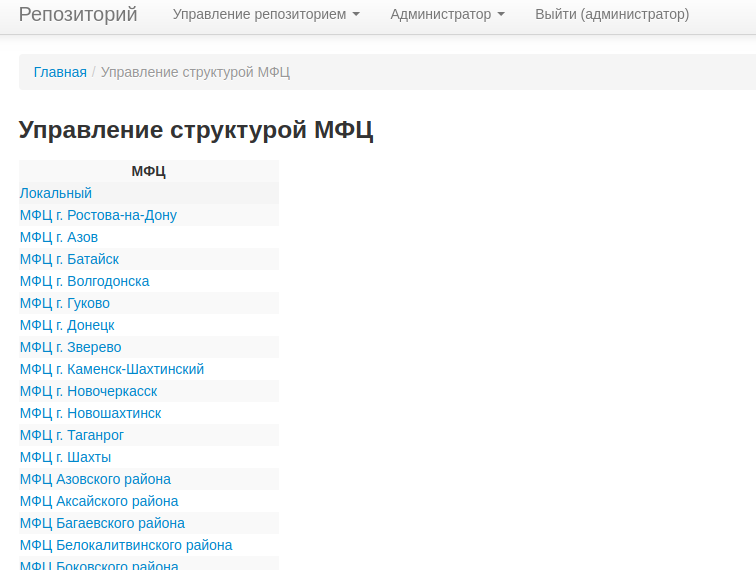Select МФЦ Белокалитвинского района link
This screenshot has width=756, height=570.
pyautogui.click(x=126, y=545)
